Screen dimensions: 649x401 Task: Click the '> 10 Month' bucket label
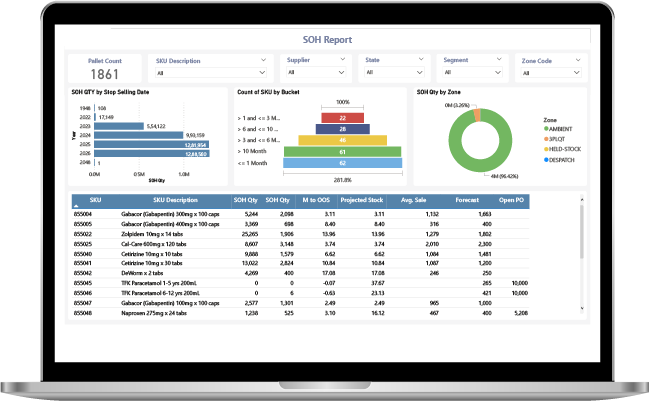click(x=252, y=151)
